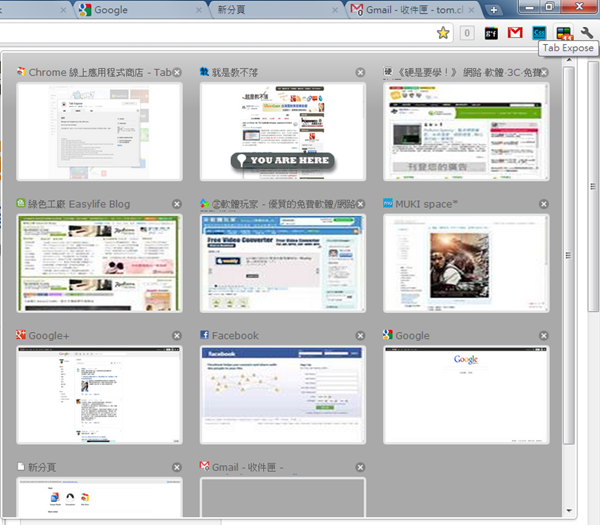
Task: Open the Google search page thumbnail
Action: point(466,395)
